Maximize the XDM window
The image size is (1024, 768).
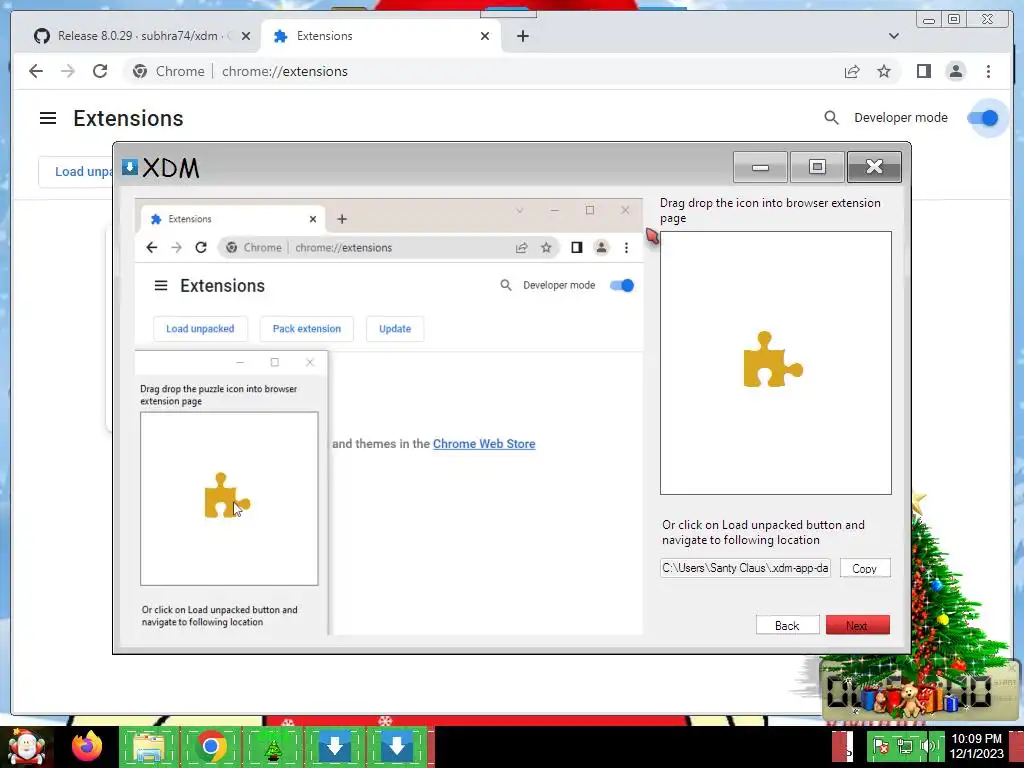click(817, 167)
